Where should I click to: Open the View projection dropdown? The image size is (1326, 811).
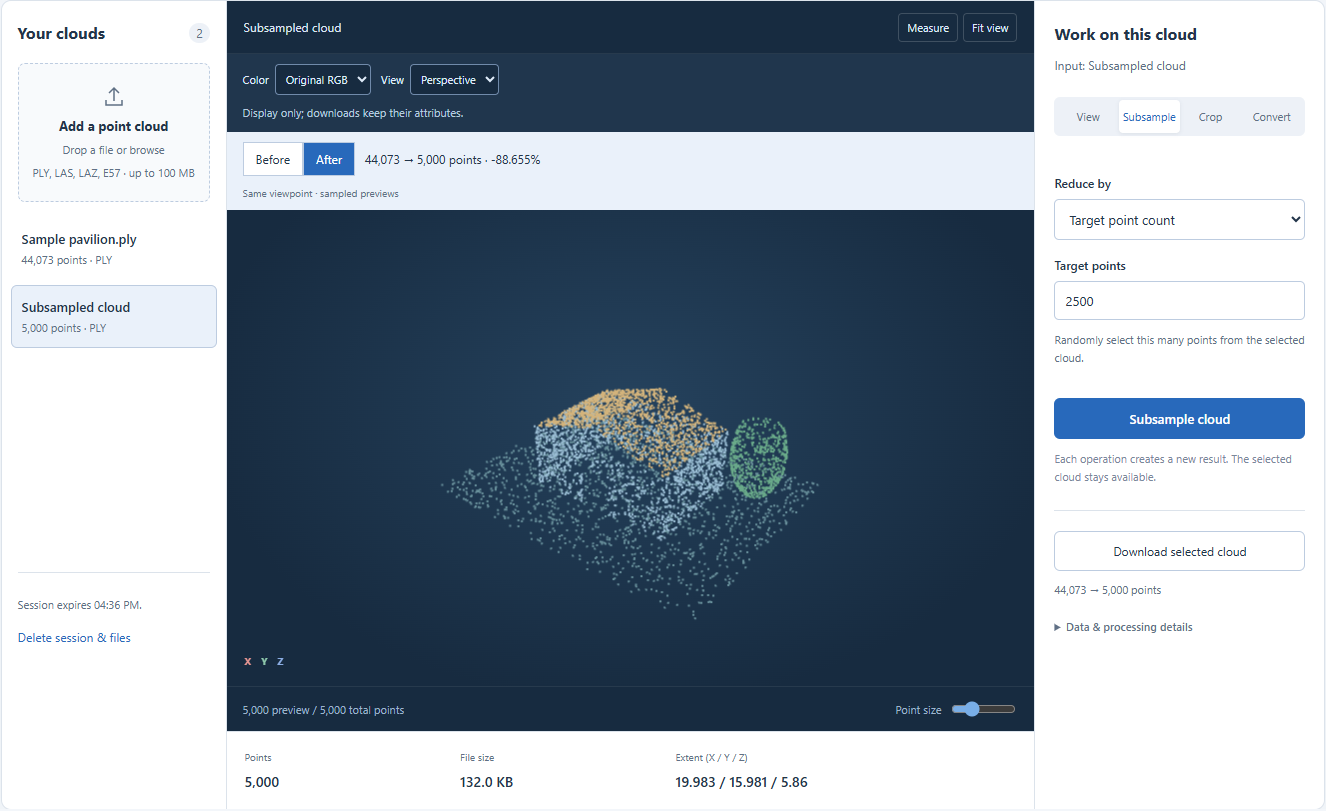[454, 80]
